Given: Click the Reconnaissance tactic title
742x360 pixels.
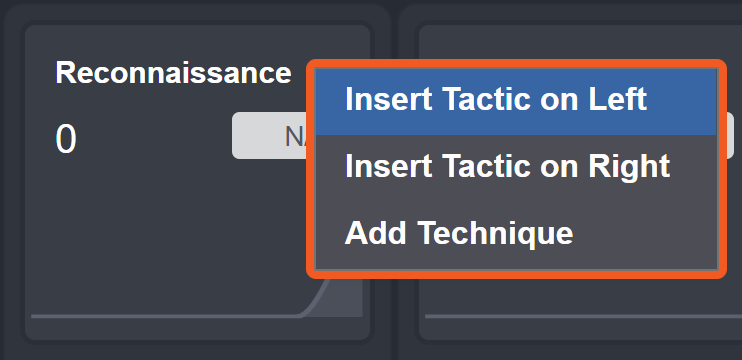Looking at the screenshot, I should click(x=173, y=73).
